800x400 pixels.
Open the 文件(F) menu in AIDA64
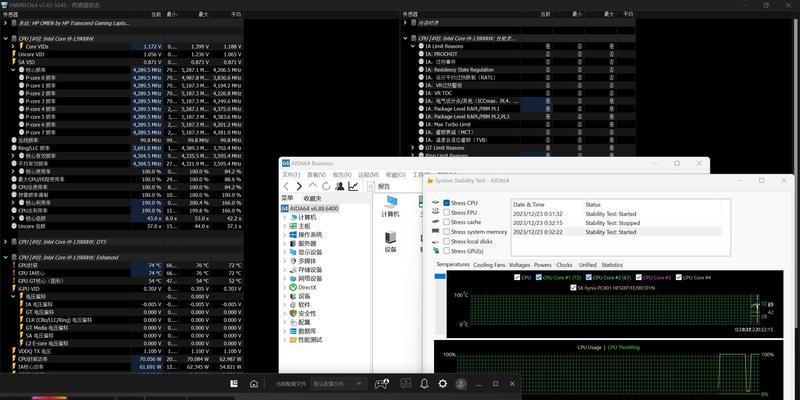[x=291, y=174]
